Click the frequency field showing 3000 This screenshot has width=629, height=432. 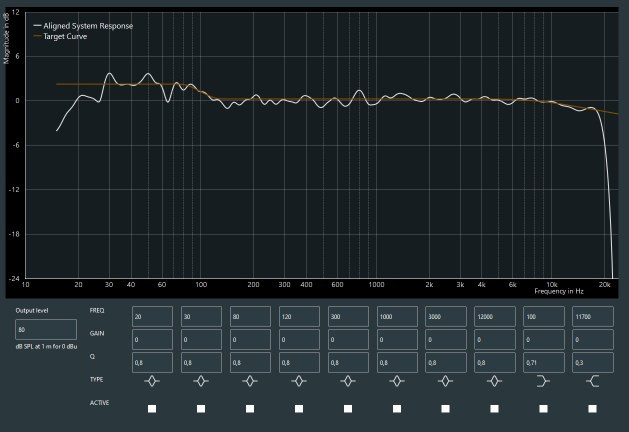tap(446, 316)
